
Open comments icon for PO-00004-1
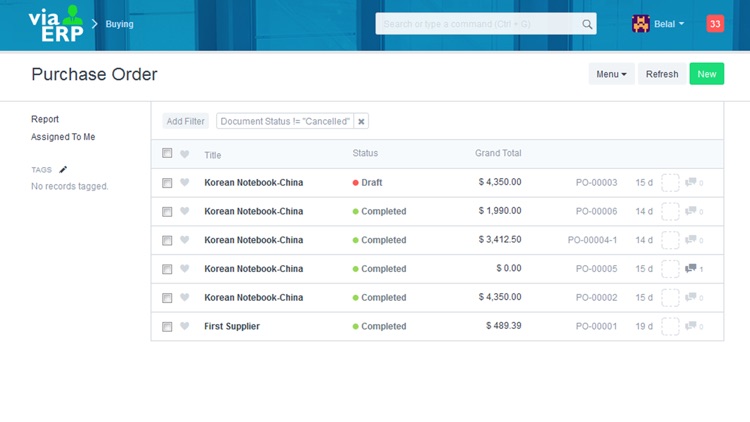pos(690,240)
